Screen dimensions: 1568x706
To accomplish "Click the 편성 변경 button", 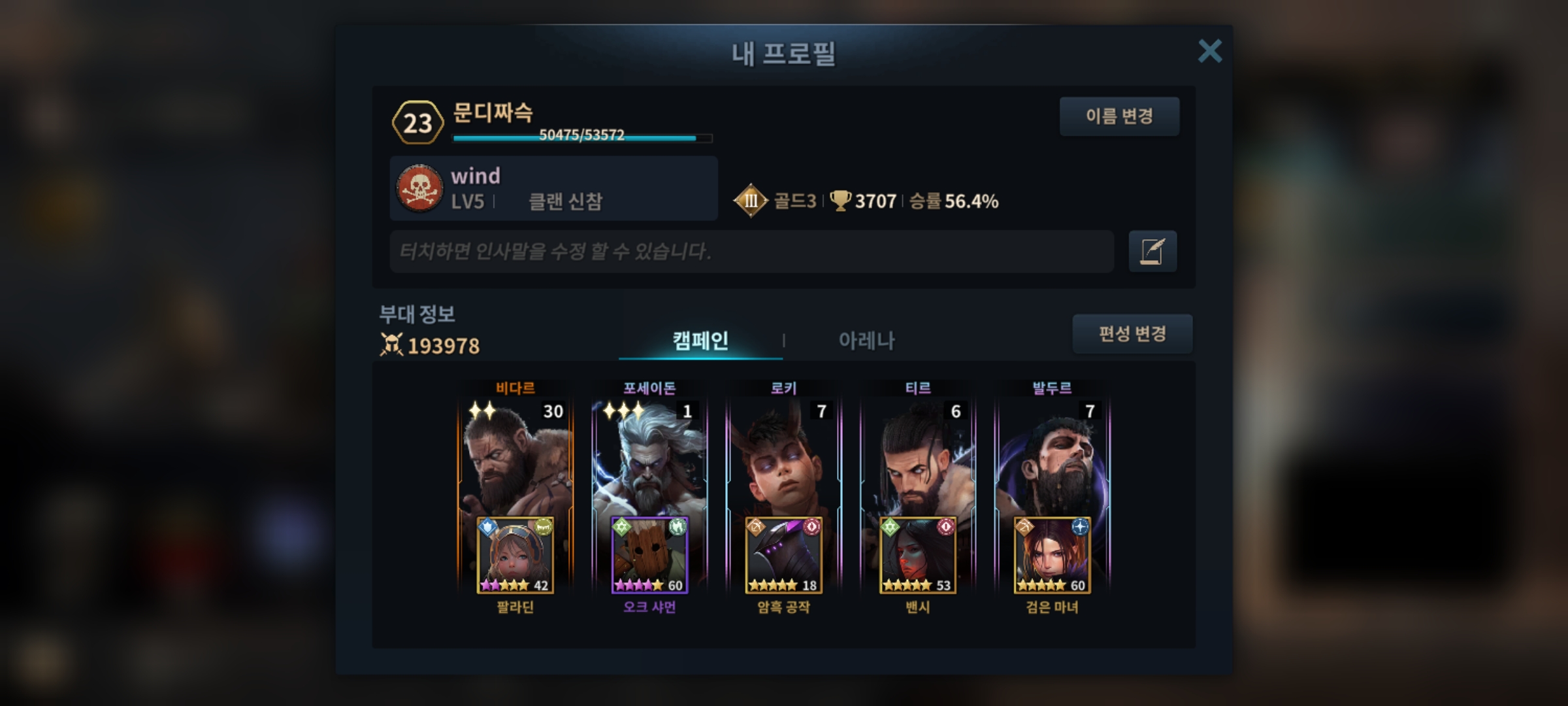I will click(x=1132, y=334).
